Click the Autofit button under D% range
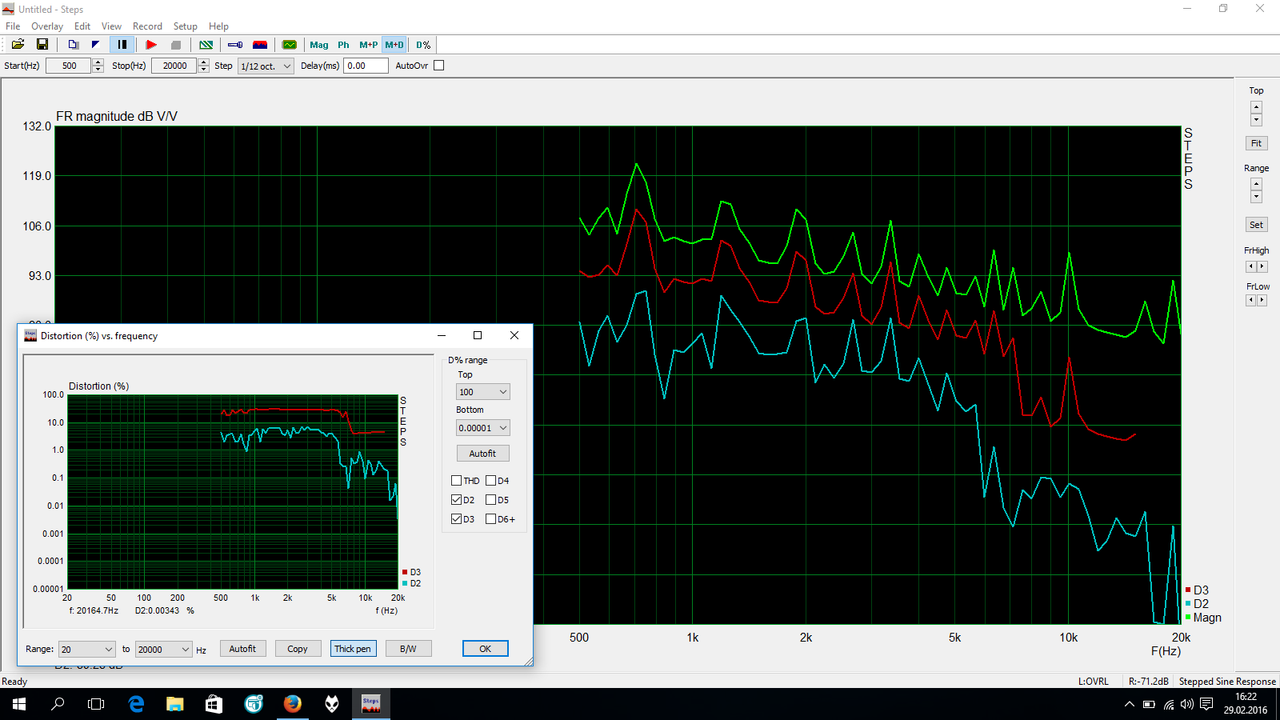1280x720 pixels. click(483, 454)
